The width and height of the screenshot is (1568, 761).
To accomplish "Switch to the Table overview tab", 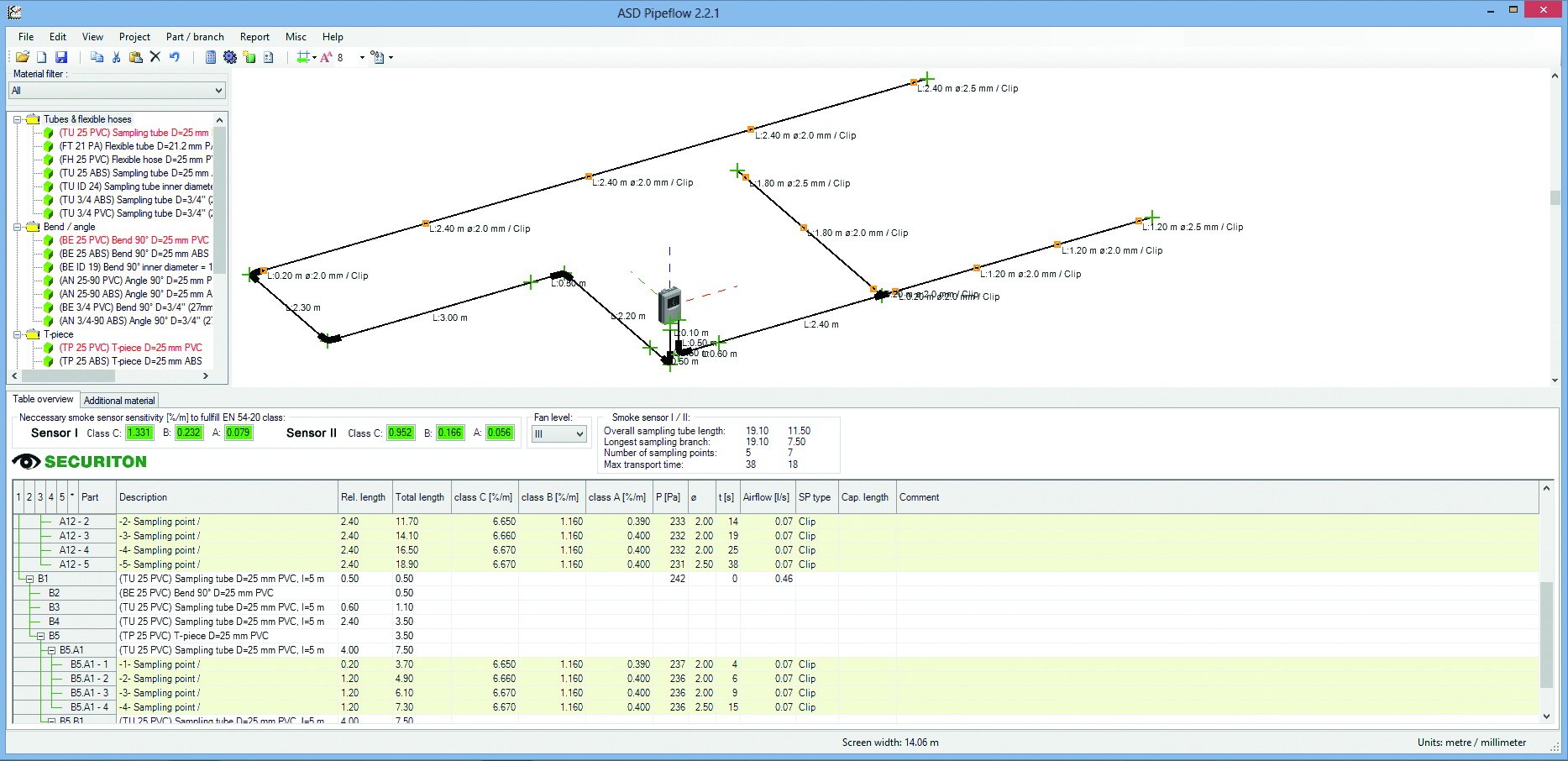I will (x=43, y=399).
